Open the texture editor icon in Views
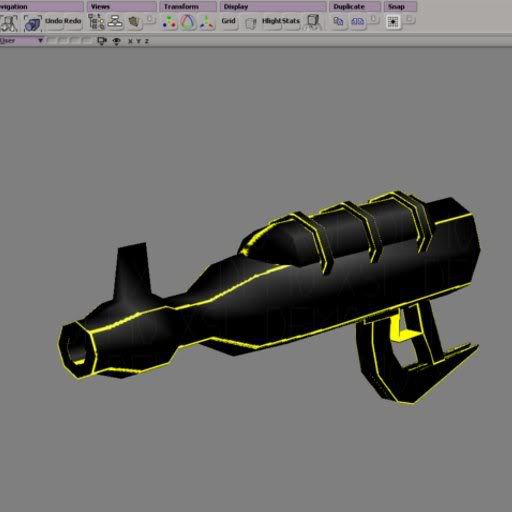Screen dimensions: 512x512 134,22
